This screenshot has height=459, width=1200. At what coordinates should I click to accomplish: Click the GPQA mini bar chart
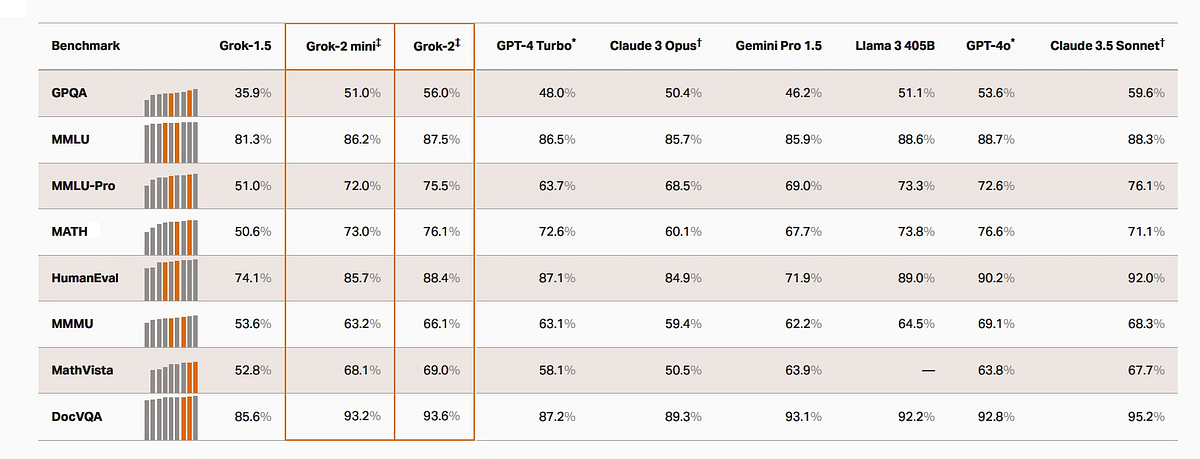point(172,102)
